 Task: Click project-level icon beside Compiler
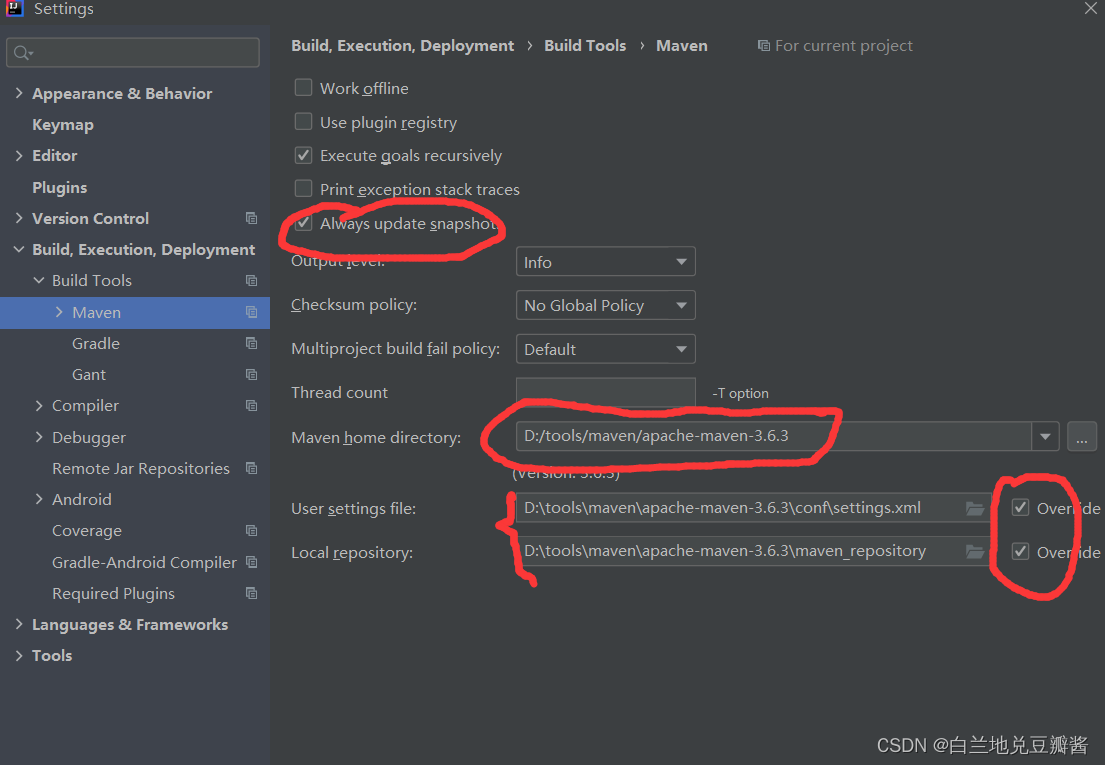click(x=252, y=406)
